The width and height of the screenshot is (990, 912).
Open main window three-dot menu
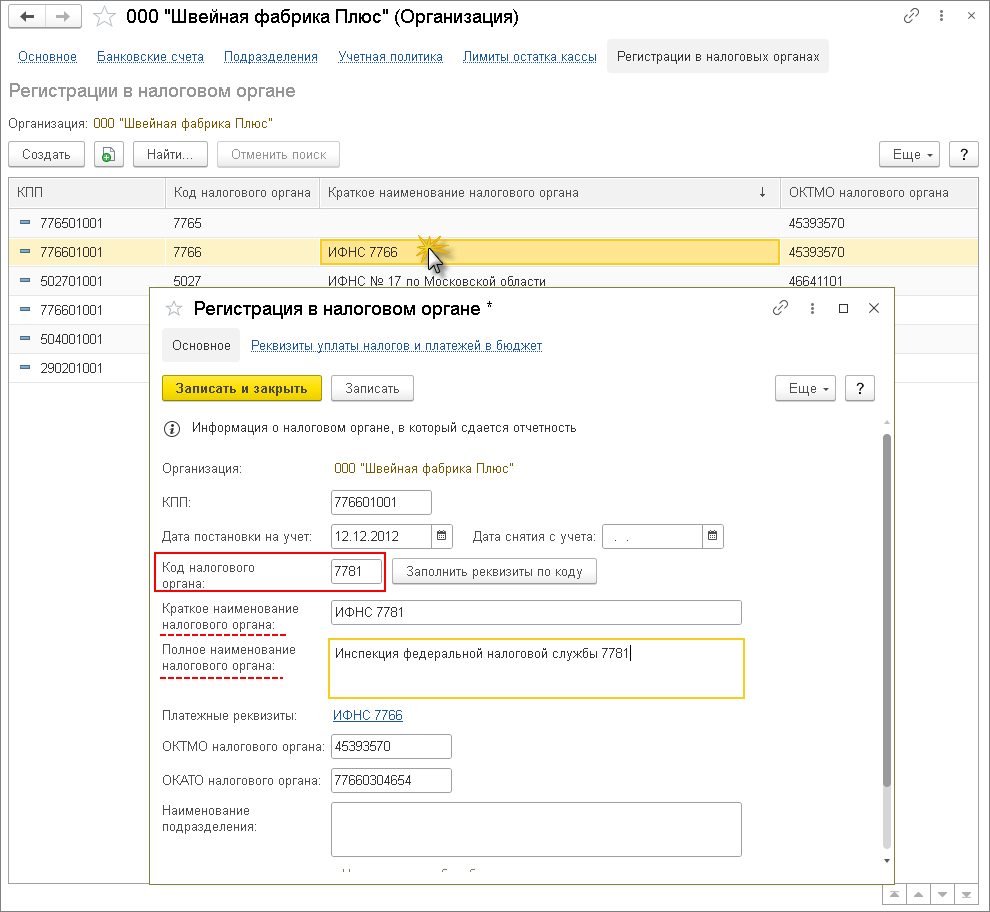941,16
